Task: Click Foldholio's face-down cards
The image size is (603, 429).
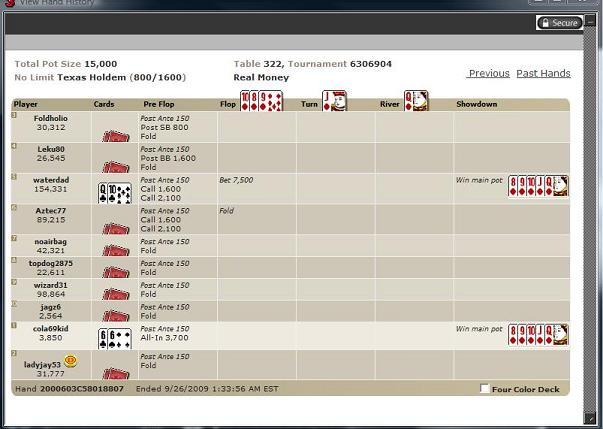Action: click(115, 135)
